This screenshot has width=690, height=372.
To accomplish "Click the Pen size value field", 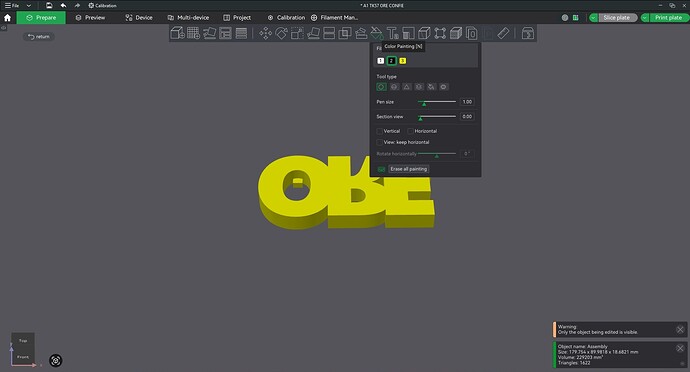I will click(x=467, y=102).
